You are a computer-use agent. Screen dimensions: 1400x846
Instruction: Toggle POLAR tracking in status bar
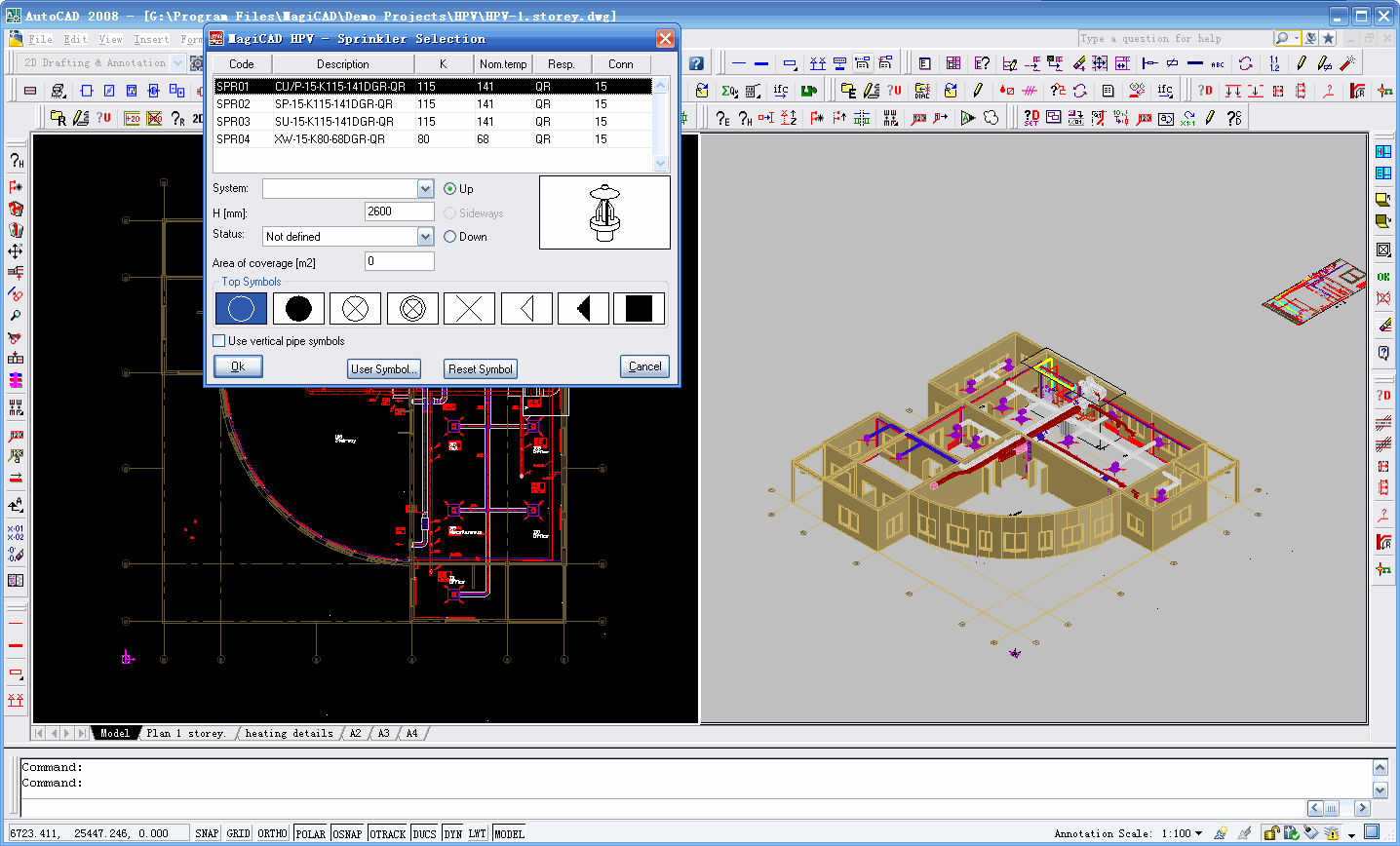[310, 833]
